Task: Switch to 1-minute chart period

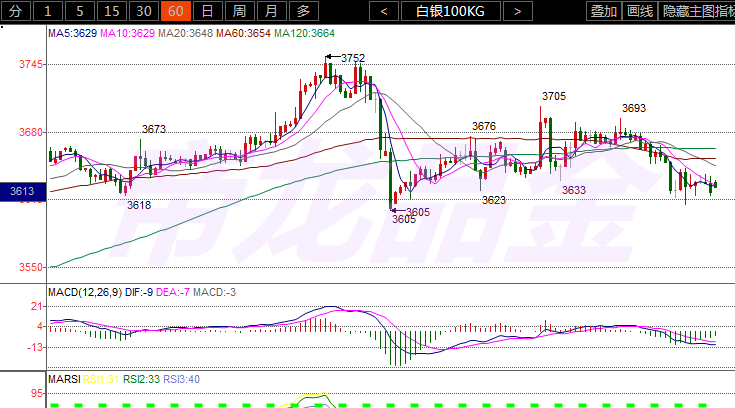Action: (50, 12)
